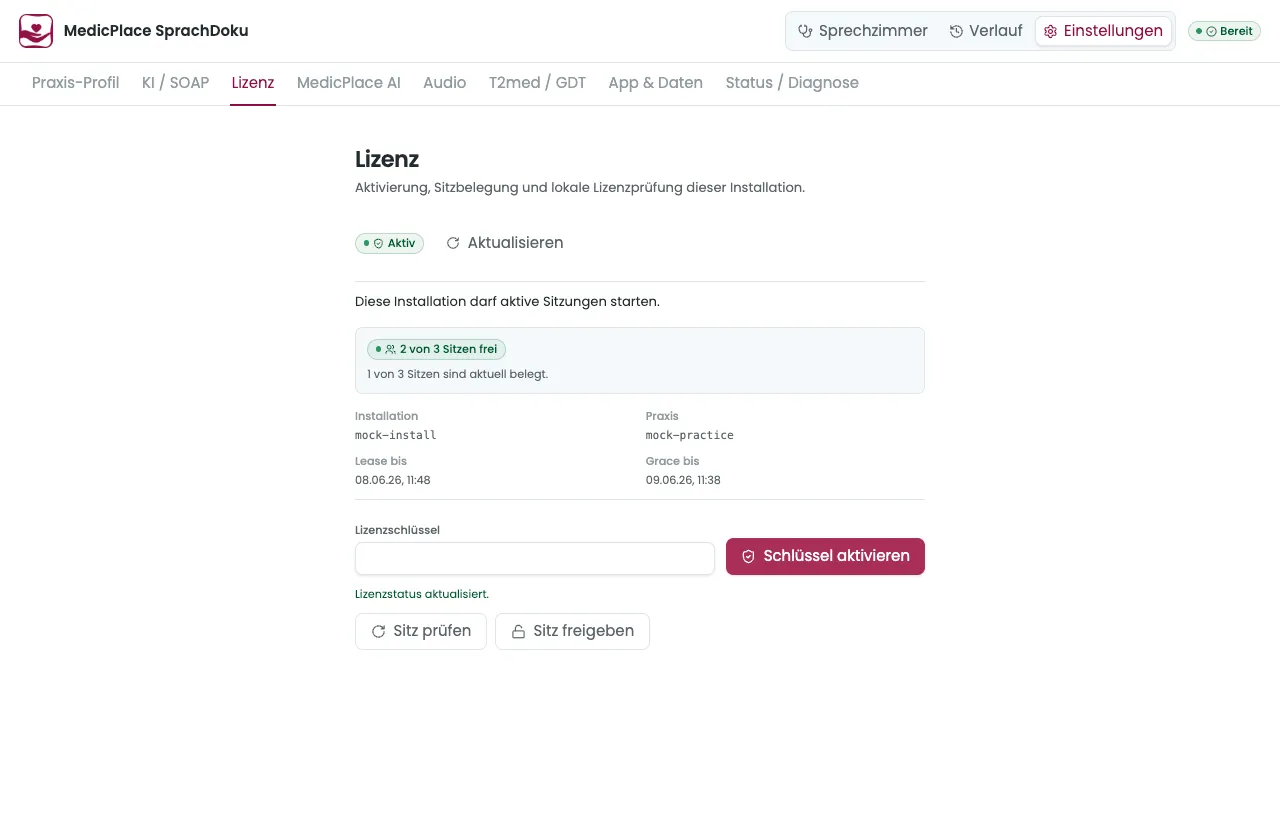Screen dimensions: 1280x820
Task: Click the Sitz prüfen button label
Action: [x=432, y=631]
